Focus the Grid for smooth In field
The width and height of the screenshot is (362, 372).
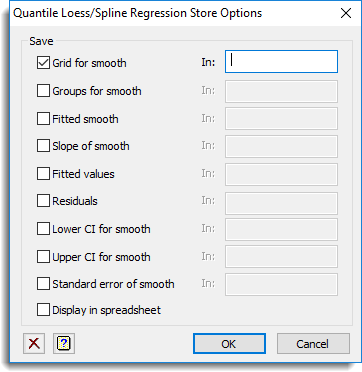281,62
